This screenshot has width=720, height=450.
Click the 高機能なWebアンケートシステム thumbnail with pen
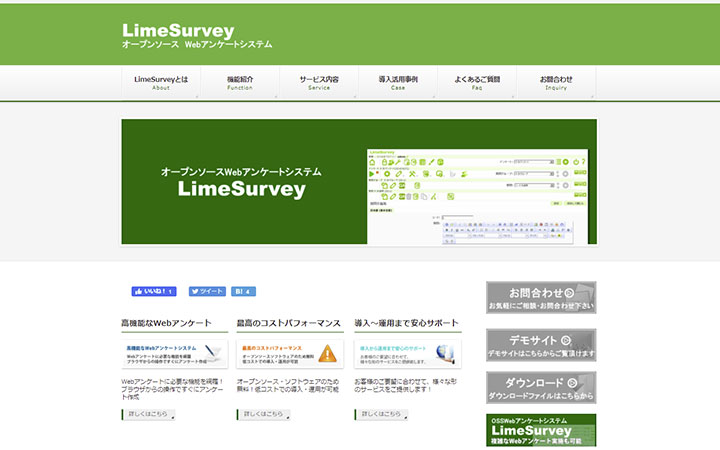coord(174,354)
